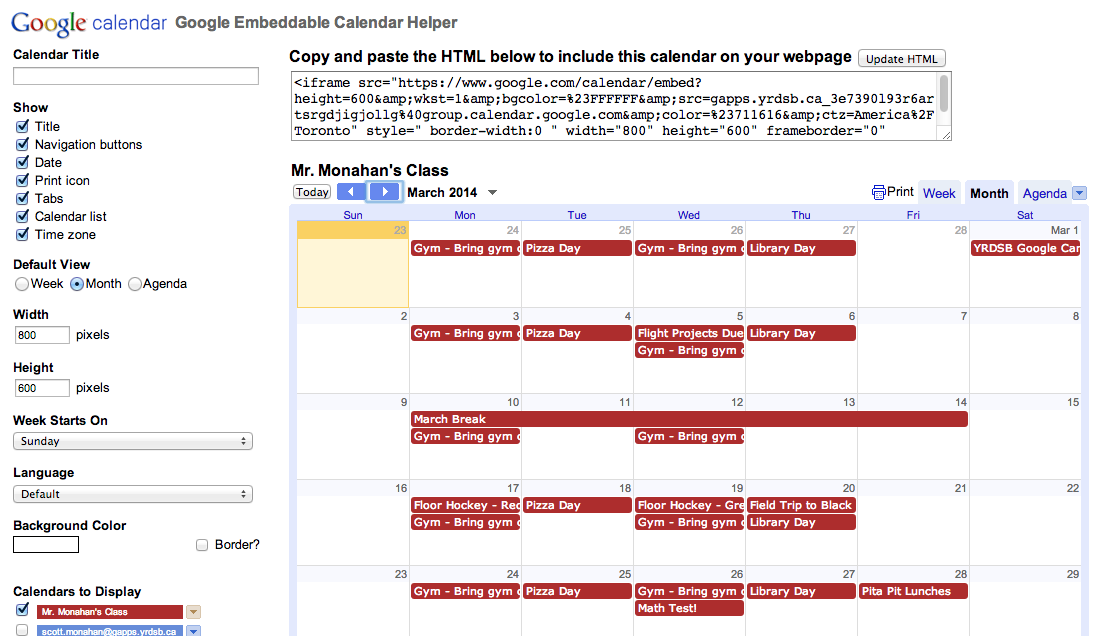Open Pizza Day event on the 4th
1118x636 pixels.
578,333
